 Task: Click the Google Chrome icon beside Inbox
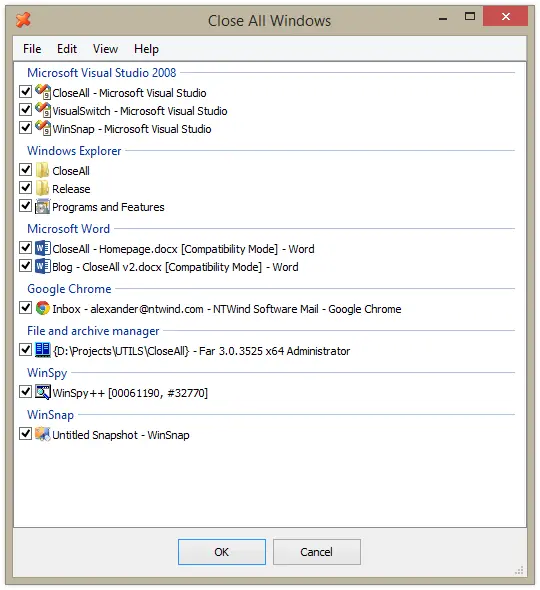click(43, 308)
